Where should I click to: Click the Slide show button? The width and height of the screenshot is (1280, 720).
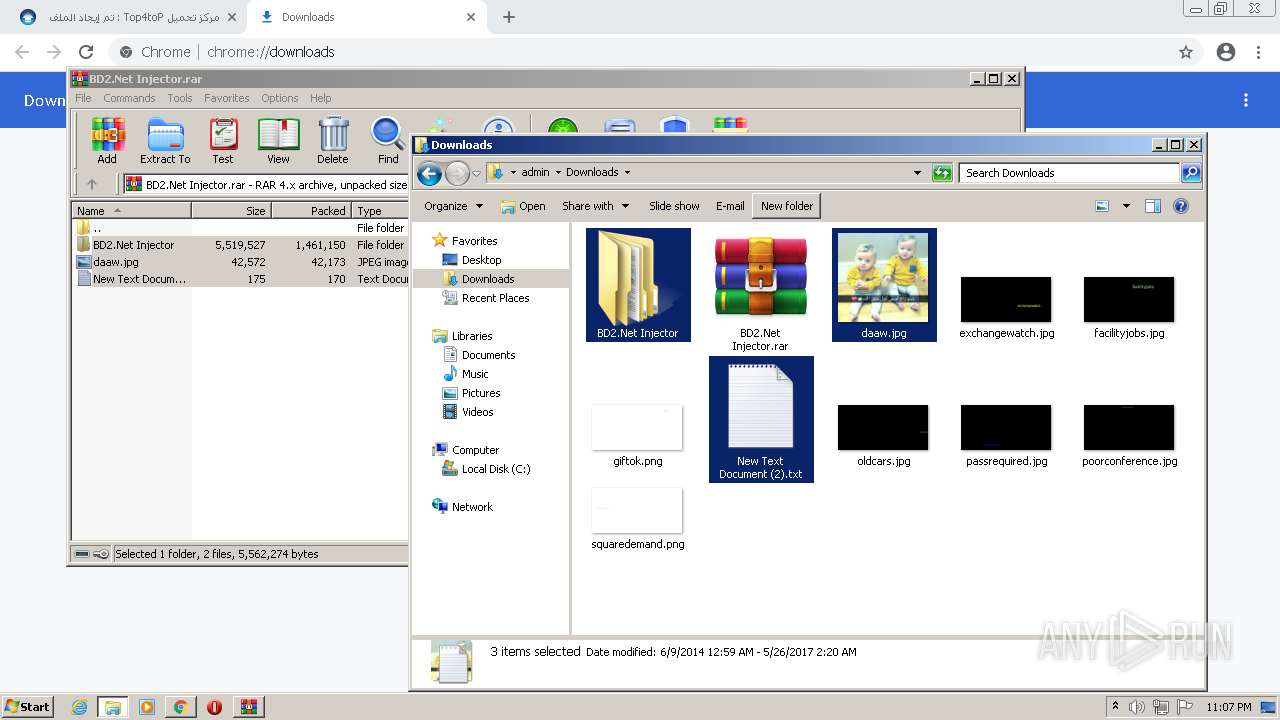[x=674, y=206]
